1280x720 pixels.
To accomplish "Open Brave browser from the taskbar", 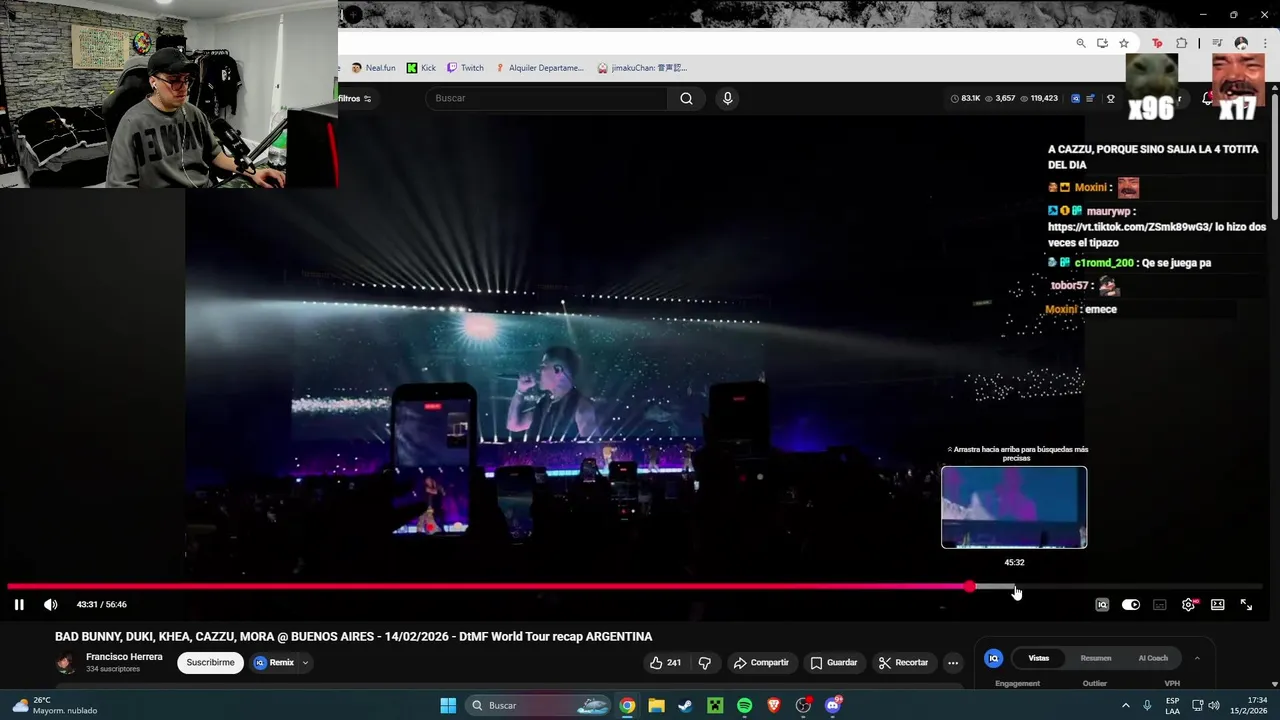I will pos(773,705).
